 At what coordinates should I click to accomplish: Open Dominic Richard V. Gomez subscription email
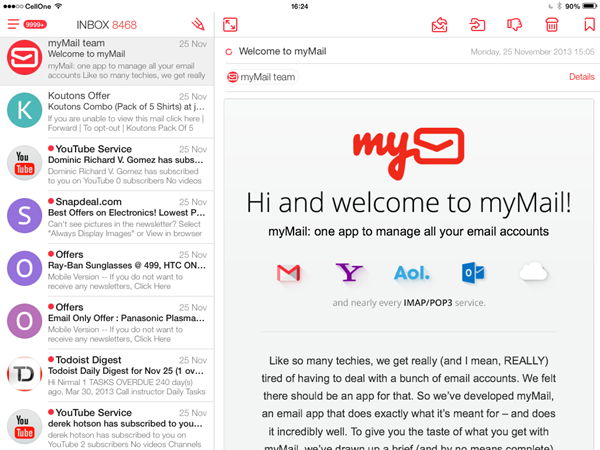[x=107, y=165]
